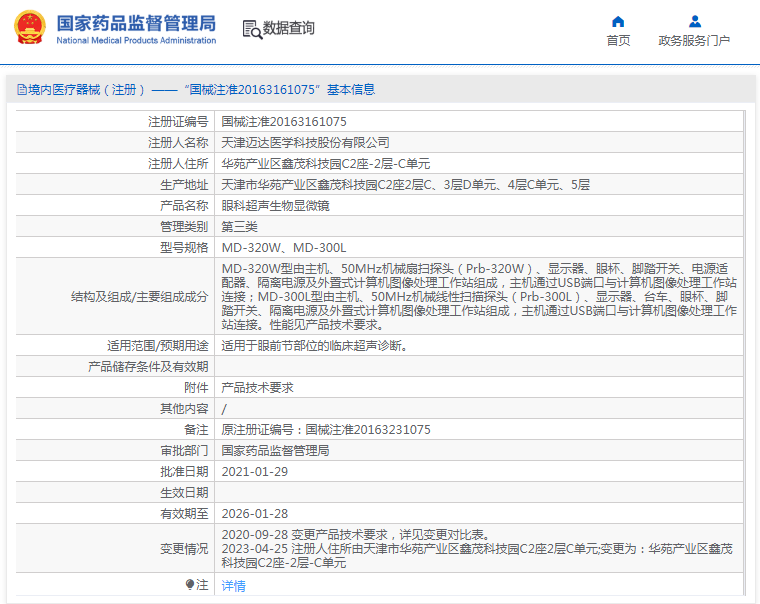Click the 型号规格 row label
The height and width of the screenshot is (604, 760).
[184, 248]
